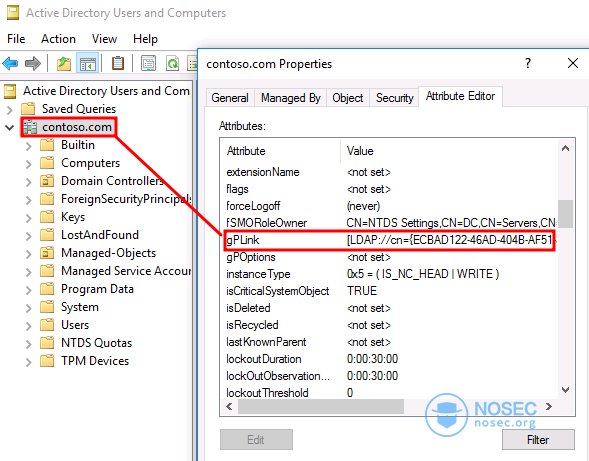Viewport: 589px width, 461px height.
Task: Click the Up one level folder icon
Action: pyautogui.click(x=64, y=63)
